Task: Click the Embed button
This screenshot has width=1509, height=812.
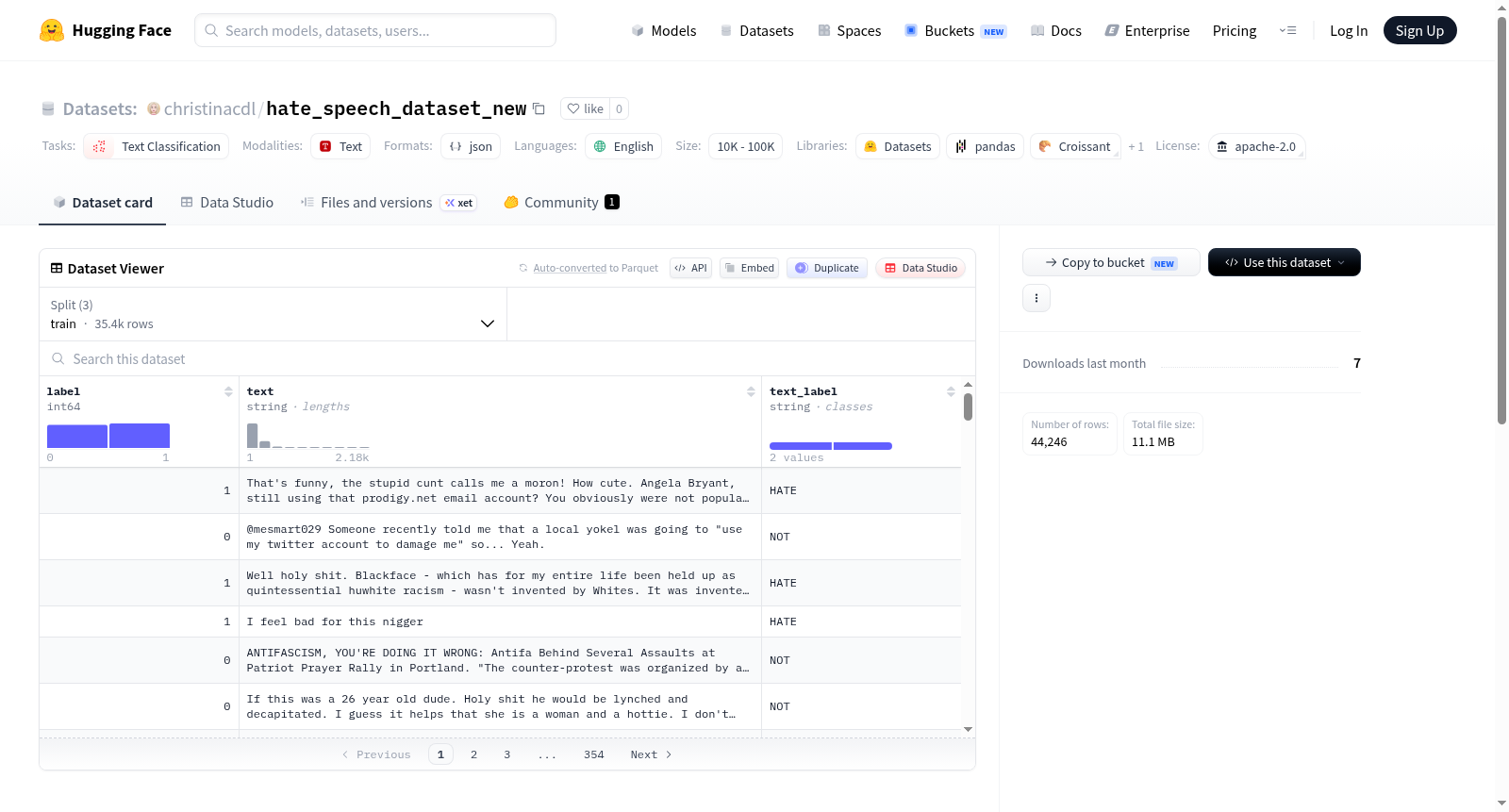Action: click(751, 268)
